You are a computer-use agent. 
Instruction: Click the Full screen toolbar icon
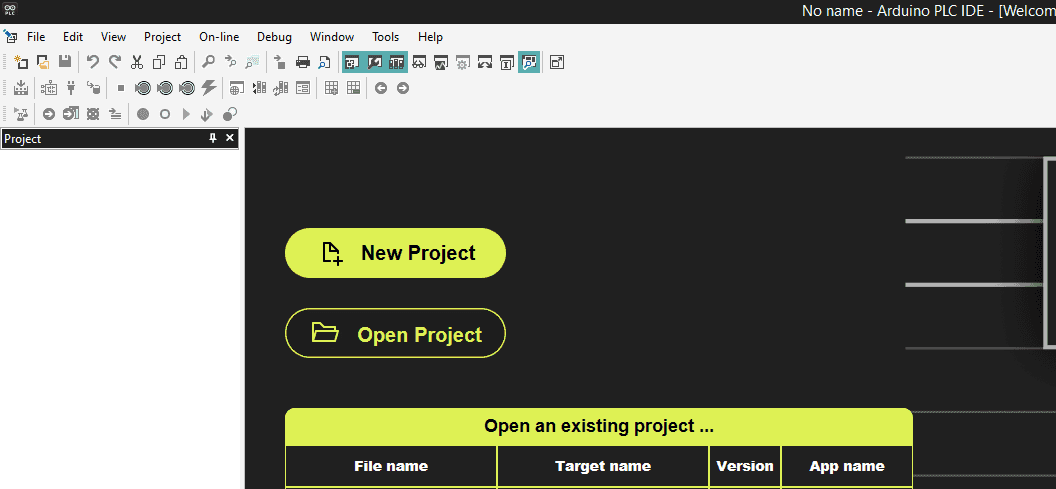click(x=557, y=62)
